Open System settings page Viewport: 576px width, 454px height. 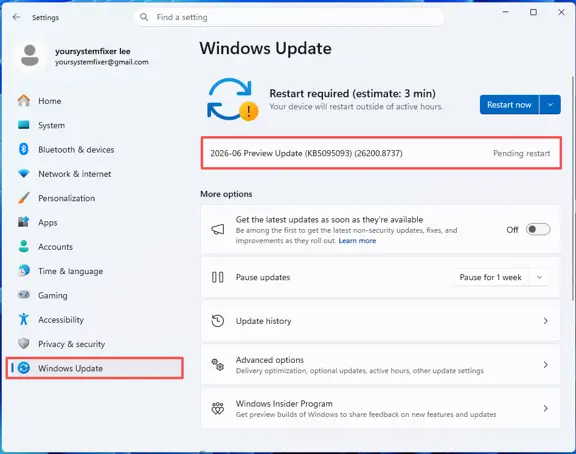[x=94, y=125]
